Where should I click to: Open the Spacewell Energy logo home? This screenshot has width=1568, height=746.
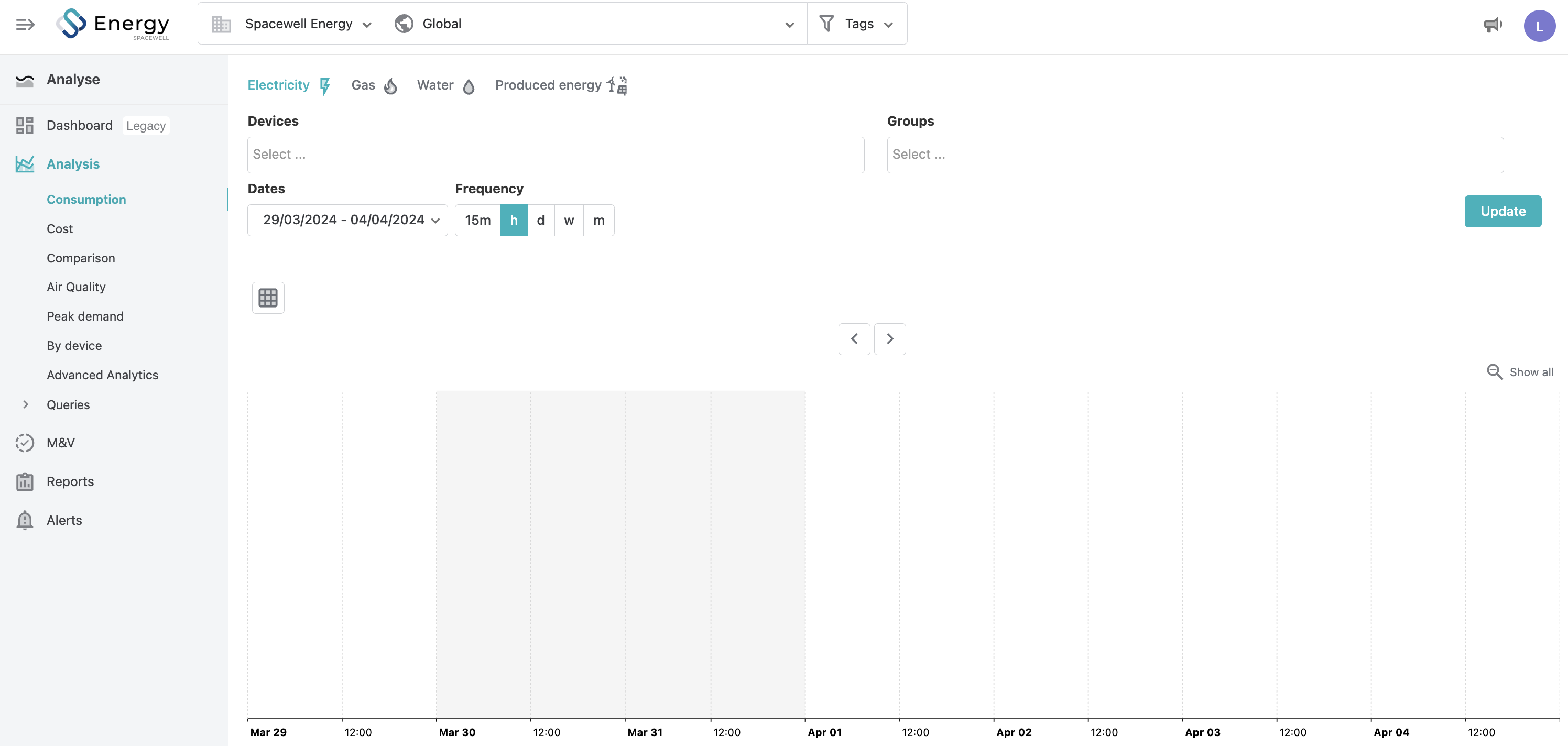point(113,24)
